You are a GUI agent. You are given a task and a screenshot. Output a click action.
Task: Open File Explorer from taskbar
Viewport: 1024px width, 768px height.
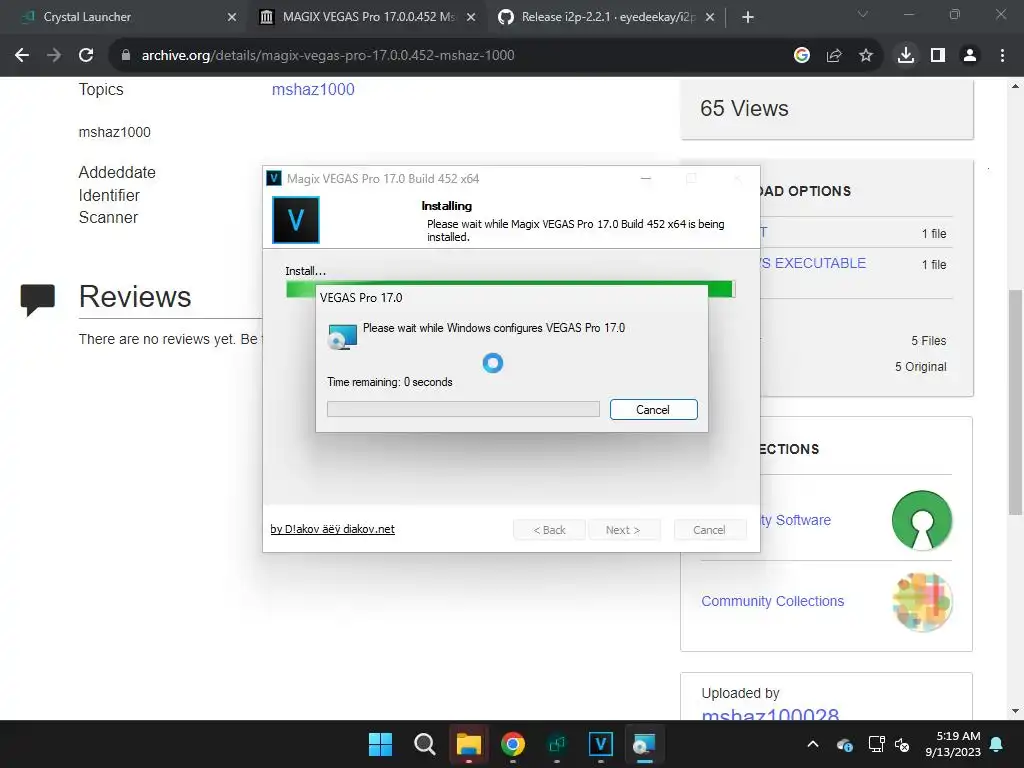pos(468,744)
